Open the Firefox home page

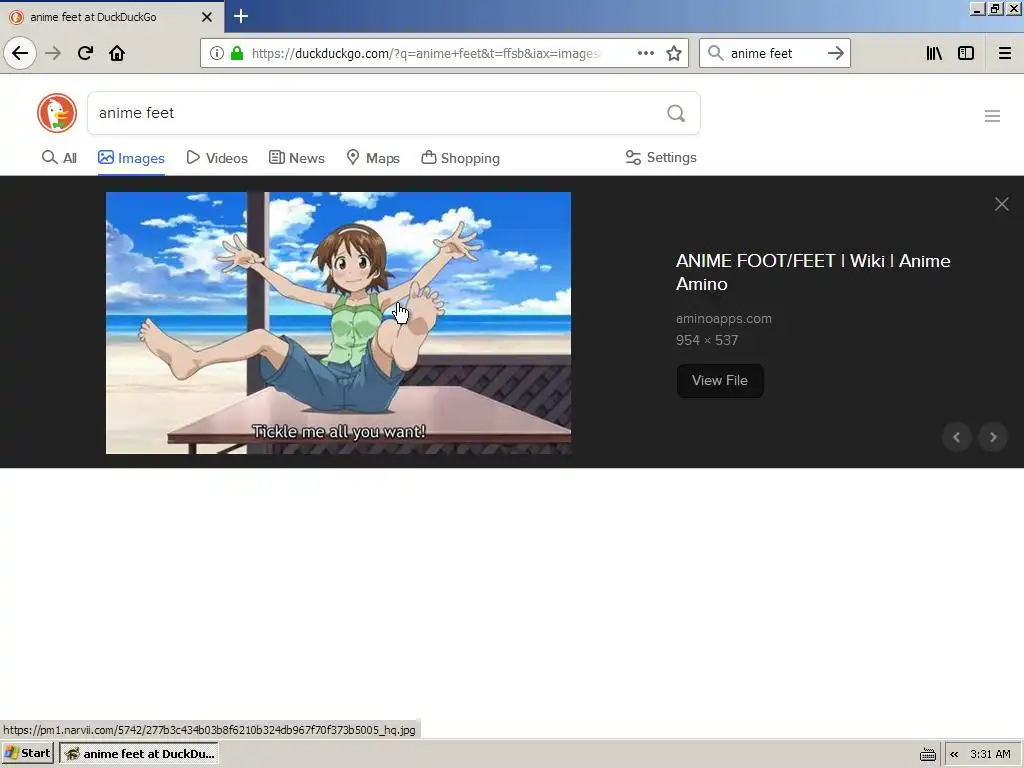pos(117,53)
